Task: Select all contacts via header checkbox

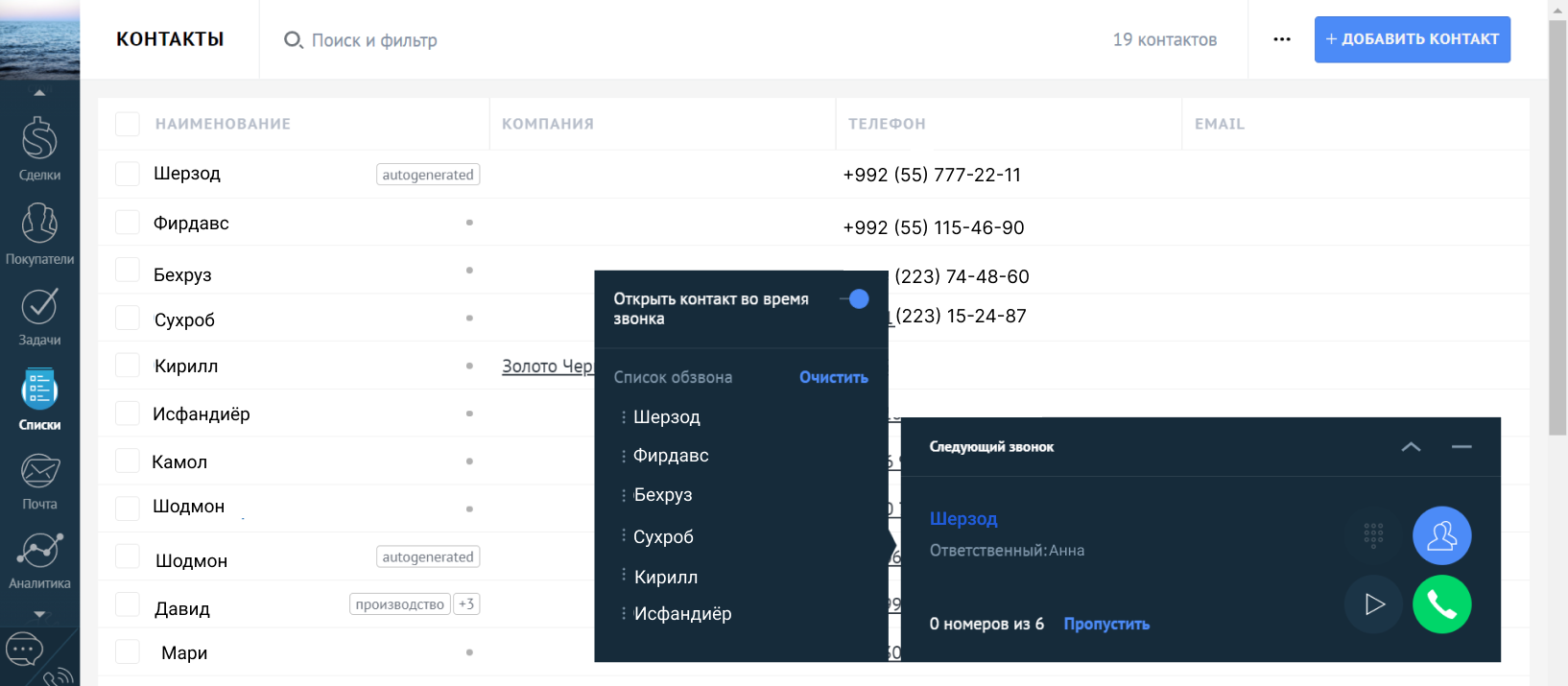Action: tap(128, 124)
